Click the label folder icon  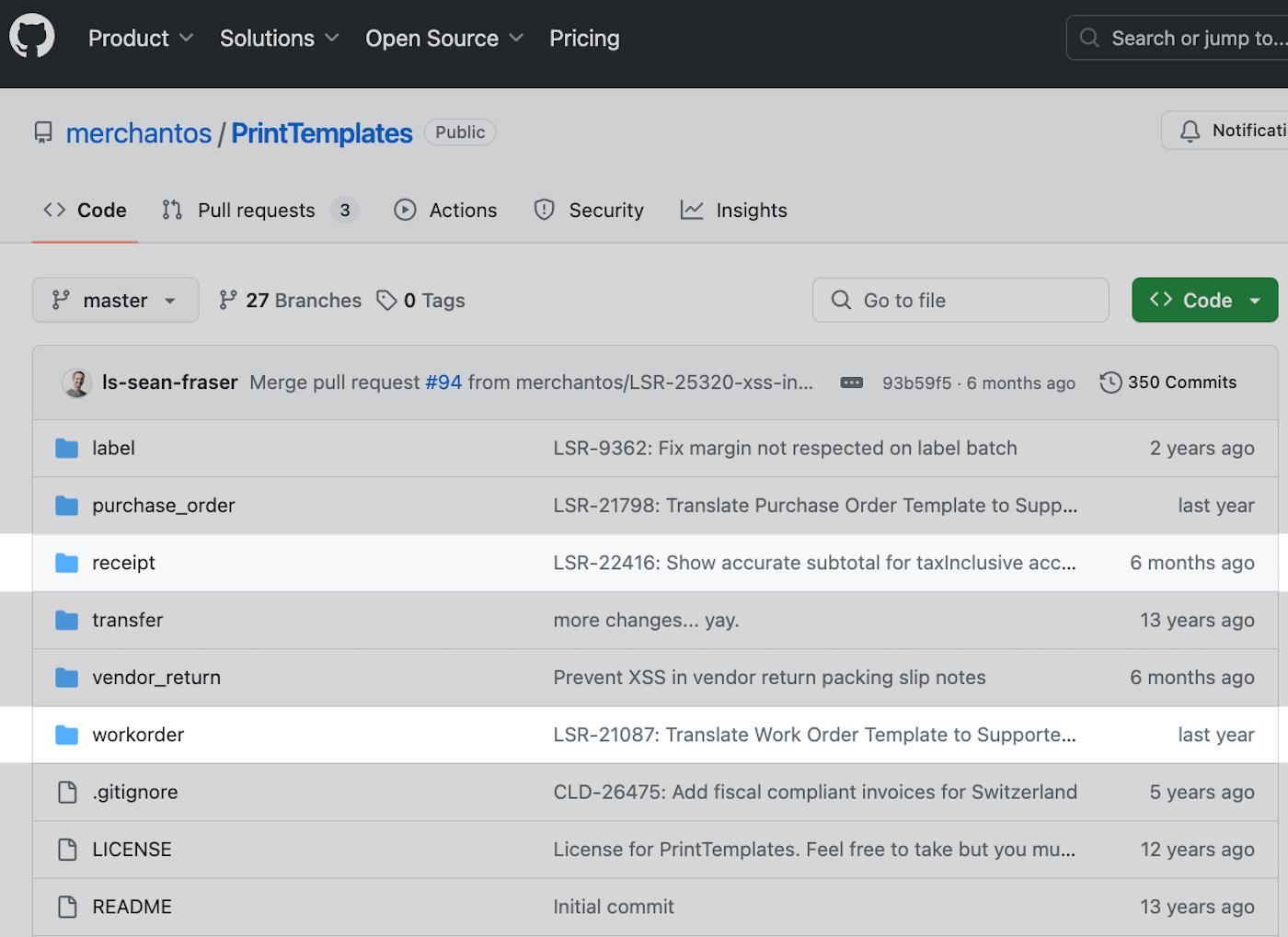click(66, 449)
